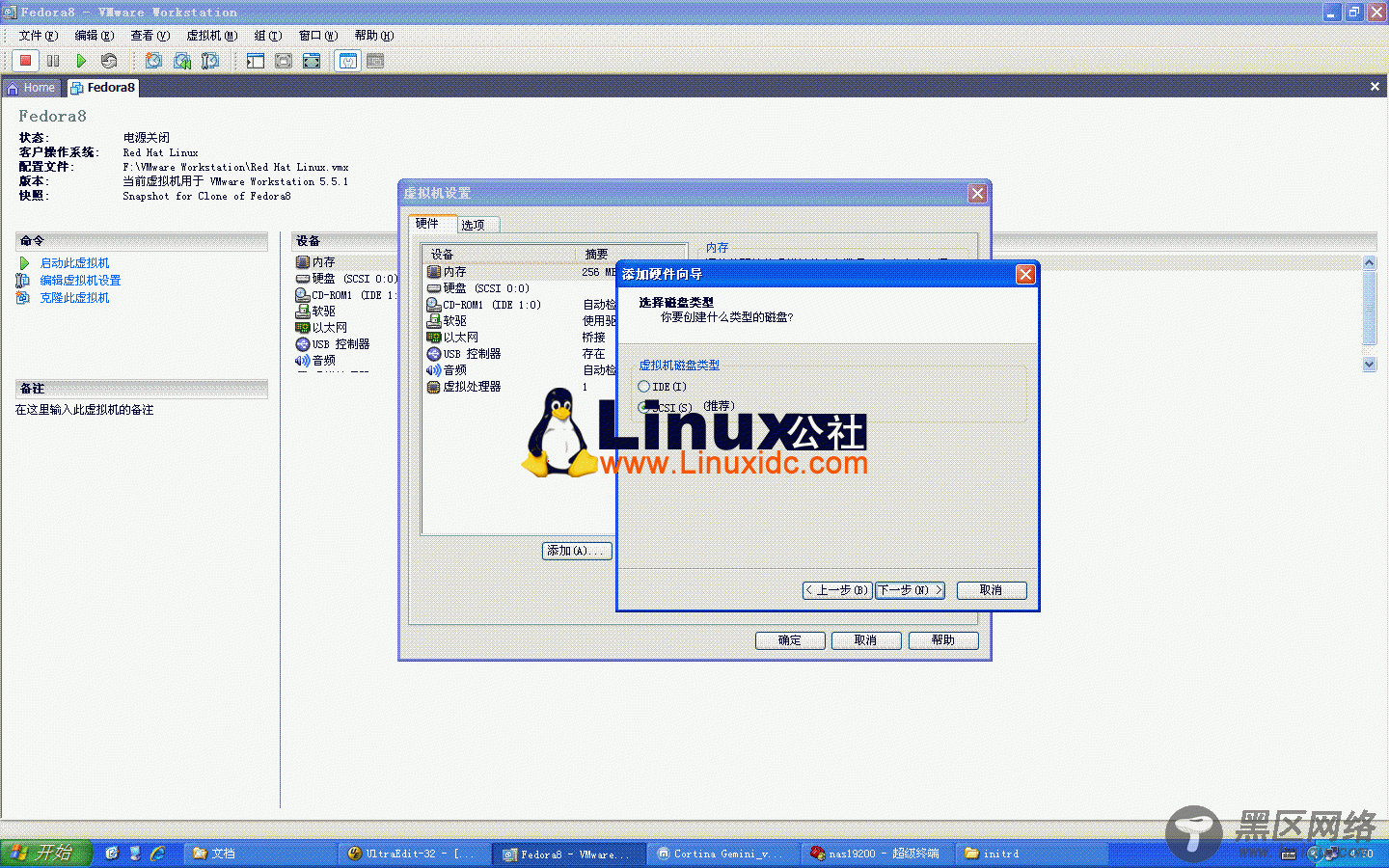The width and height of the screenshot is (1389, 868).
Task: Switch to UltraEdit-32 in the taskbar
Action: 414,854
